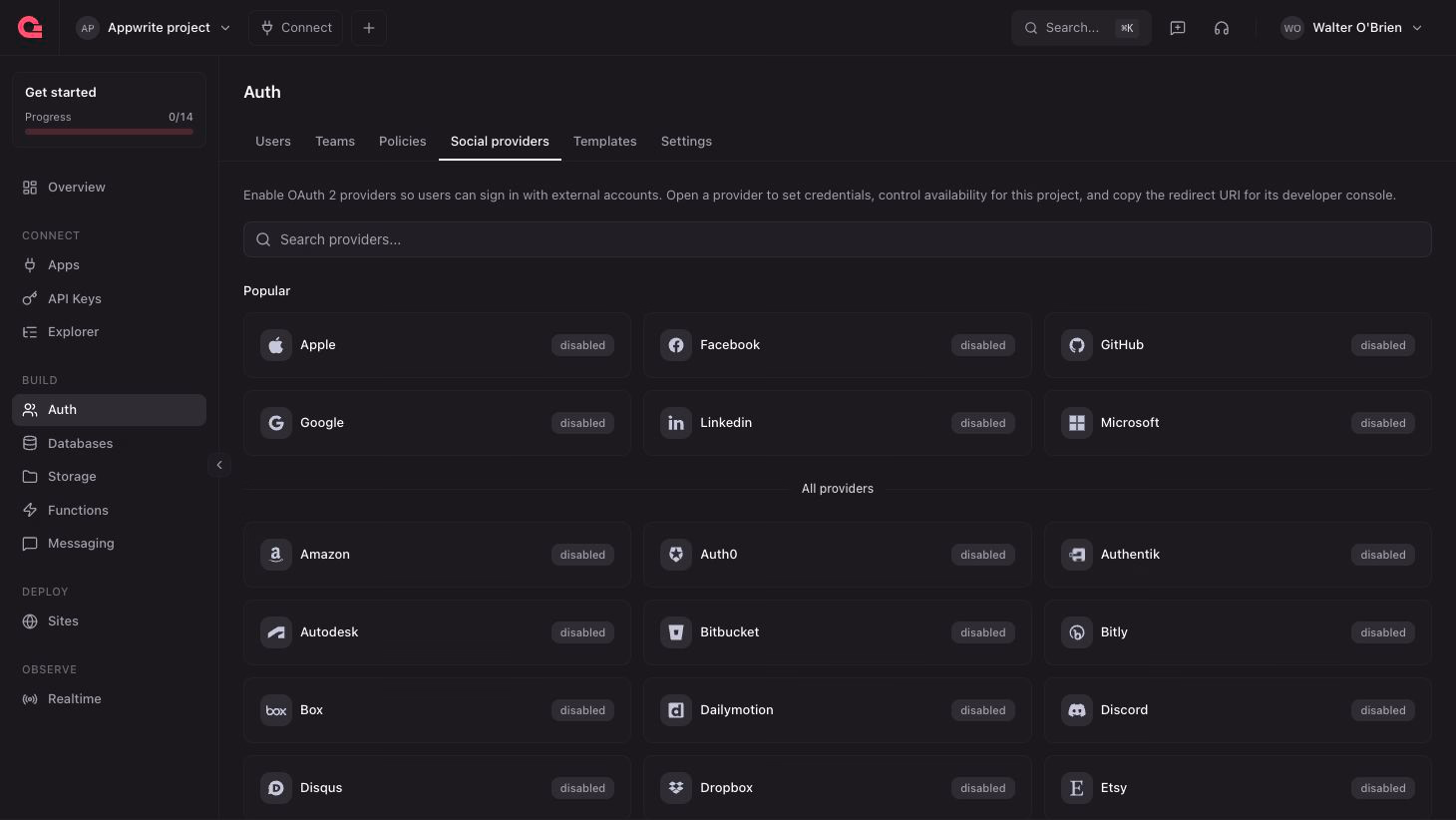Click the Dropbox provider name

click(x=726, y=788)
